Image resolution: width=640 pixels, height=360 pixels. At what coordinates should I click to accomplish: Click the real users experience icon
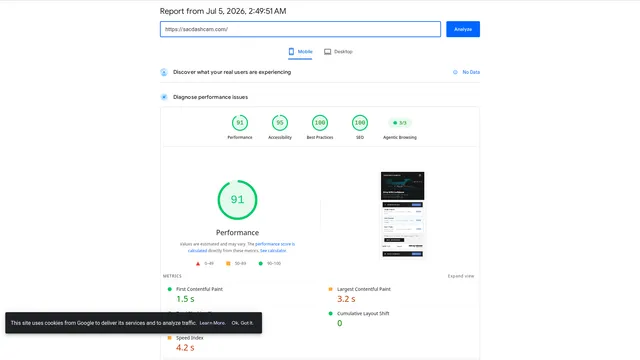click(164, 72)
